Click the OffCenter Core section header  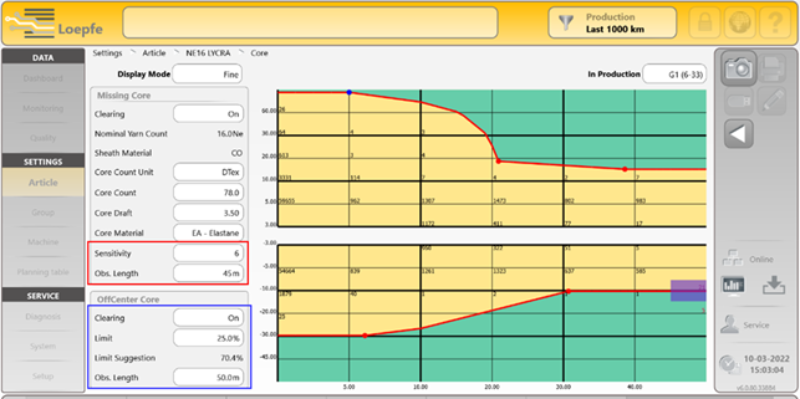tap(128, 300)
